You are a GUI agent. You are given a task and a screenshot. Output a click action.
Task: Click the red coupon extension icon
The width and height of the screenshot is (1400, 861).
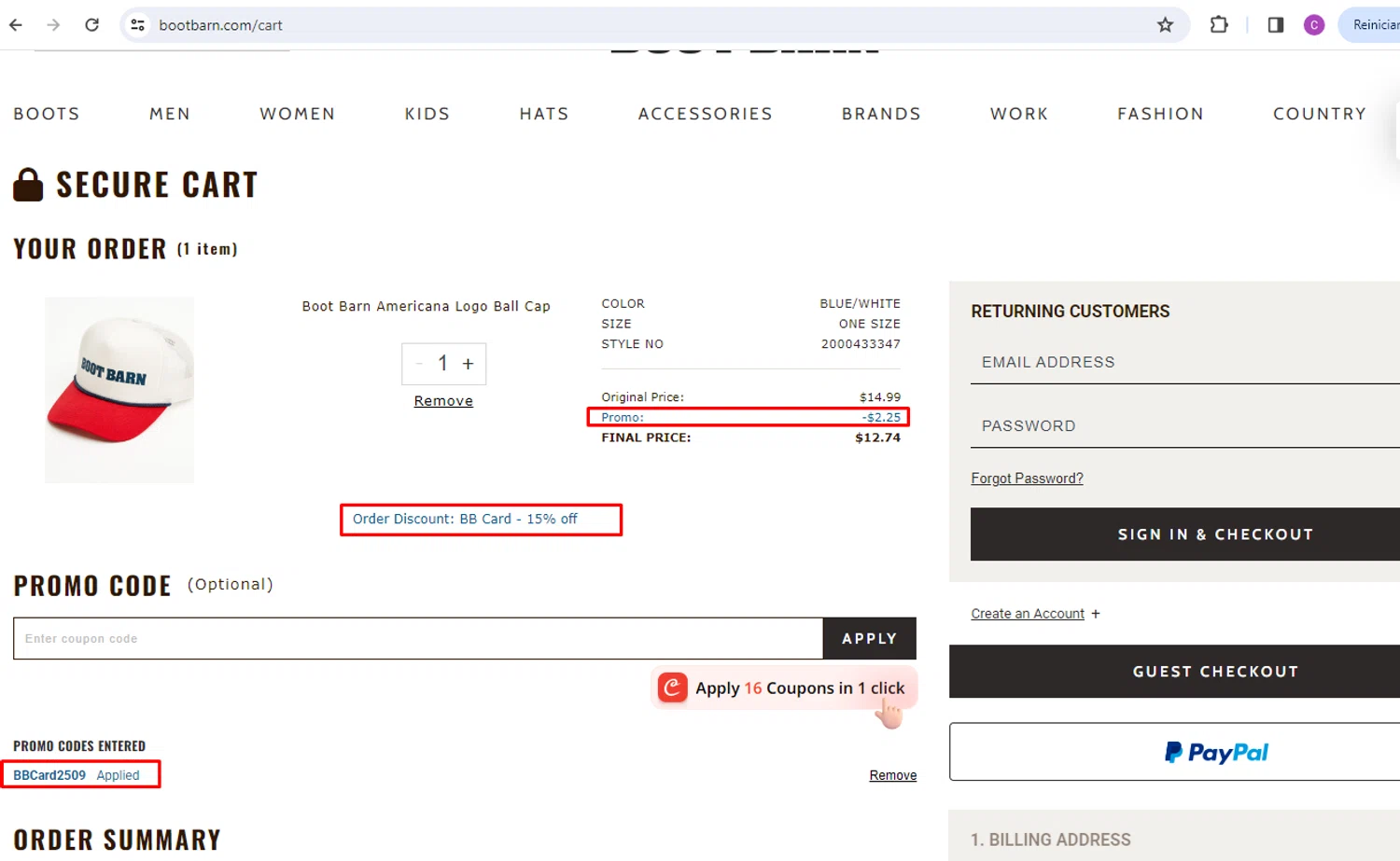(673, 687)
